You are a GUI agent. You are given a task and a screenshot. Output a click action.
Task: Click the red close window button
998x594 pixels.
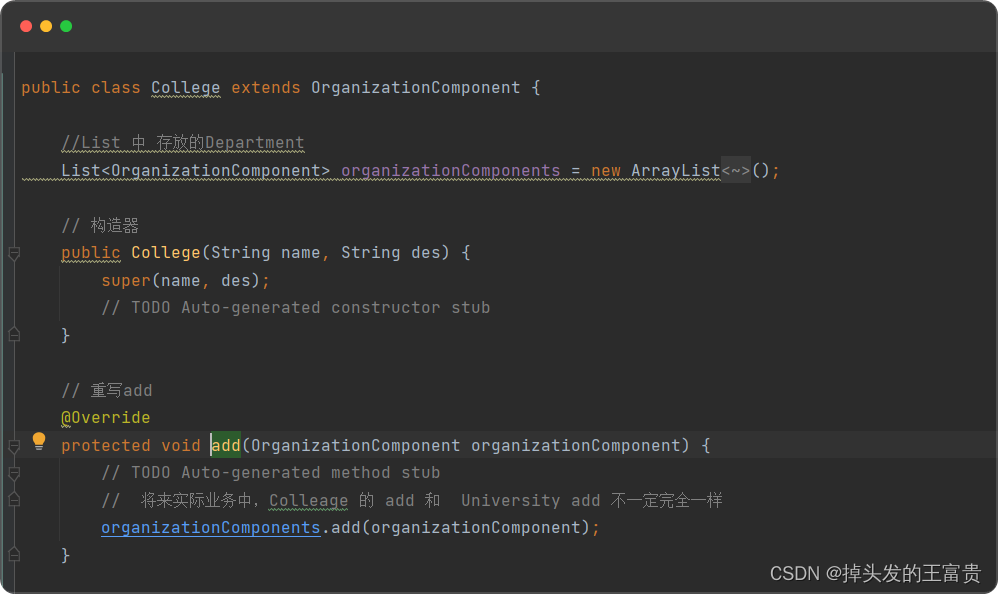(x=26, y=26)
